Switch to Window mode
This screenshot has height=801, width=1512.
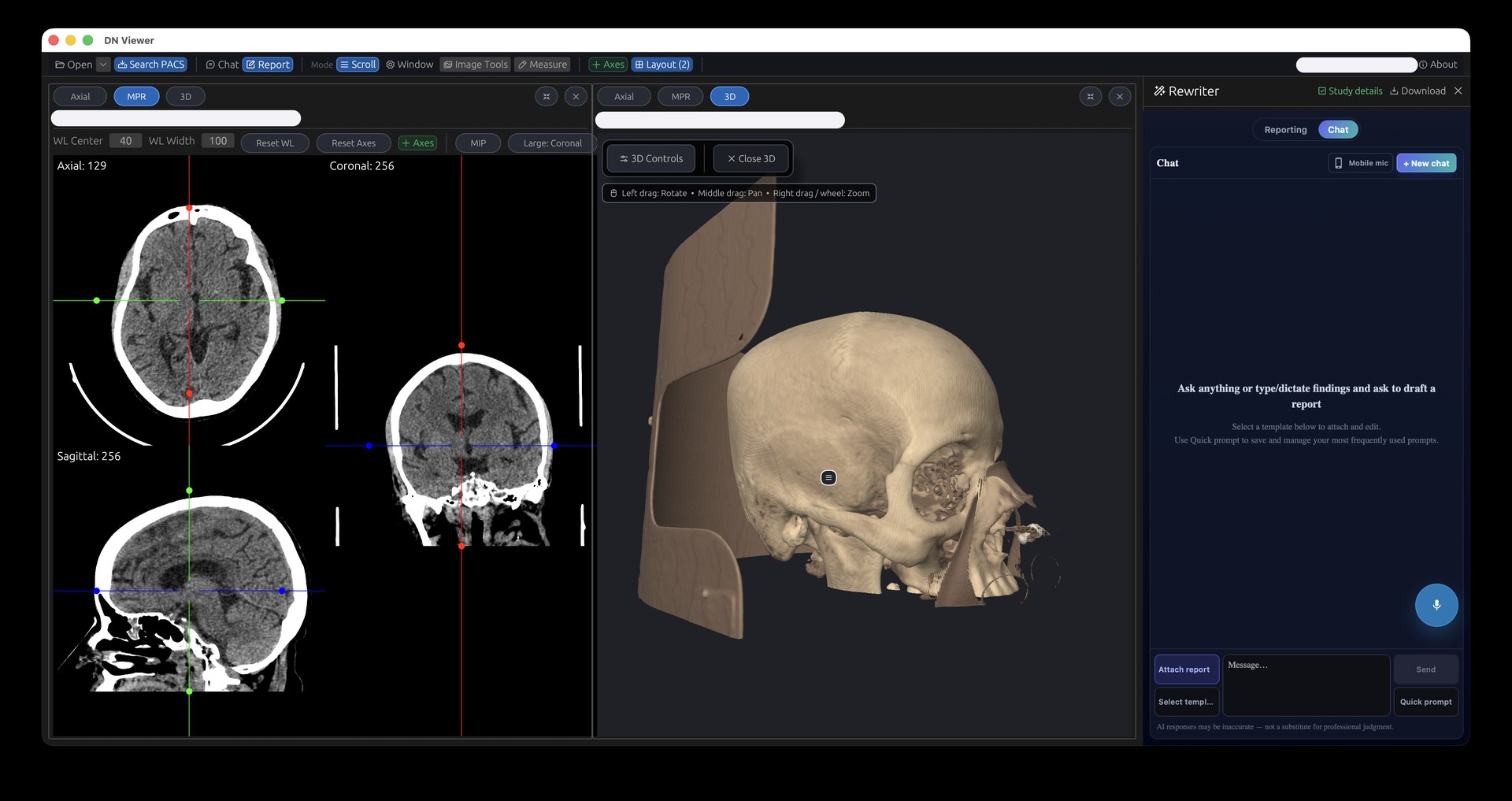click(409, 65)
